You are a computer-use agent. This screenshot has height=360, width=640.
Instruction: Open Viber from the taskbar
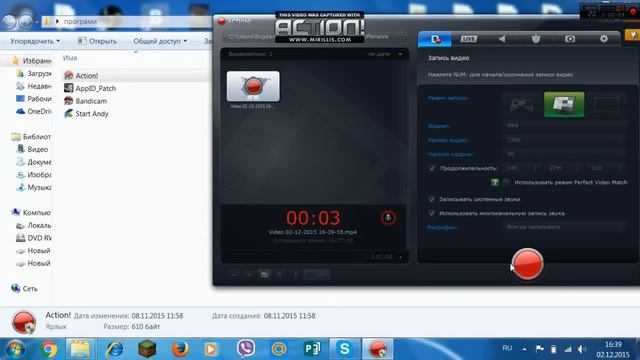(x=246, y=349)
